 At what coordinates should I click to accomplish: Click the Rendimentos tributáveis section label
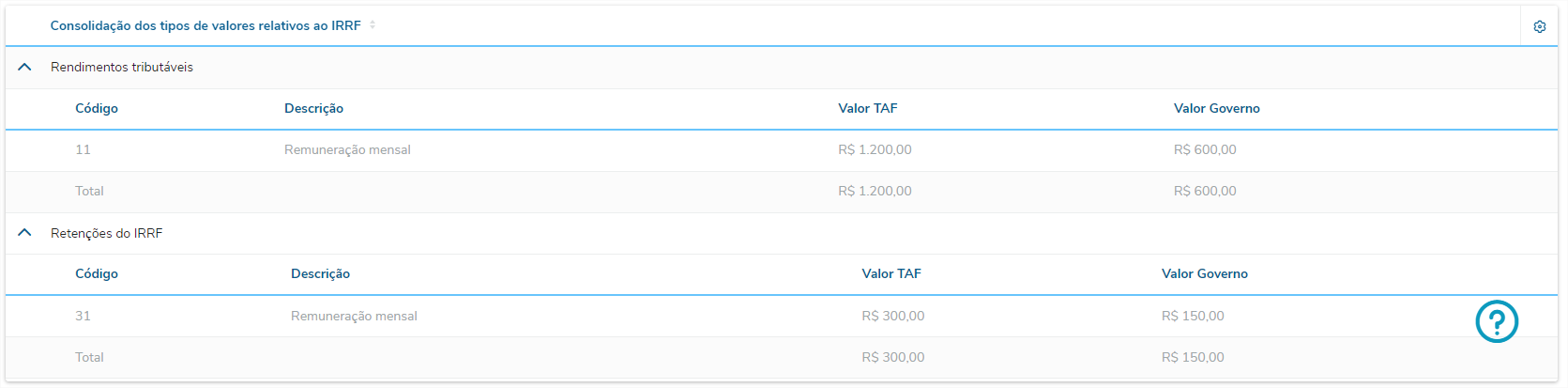pos(122,68)
